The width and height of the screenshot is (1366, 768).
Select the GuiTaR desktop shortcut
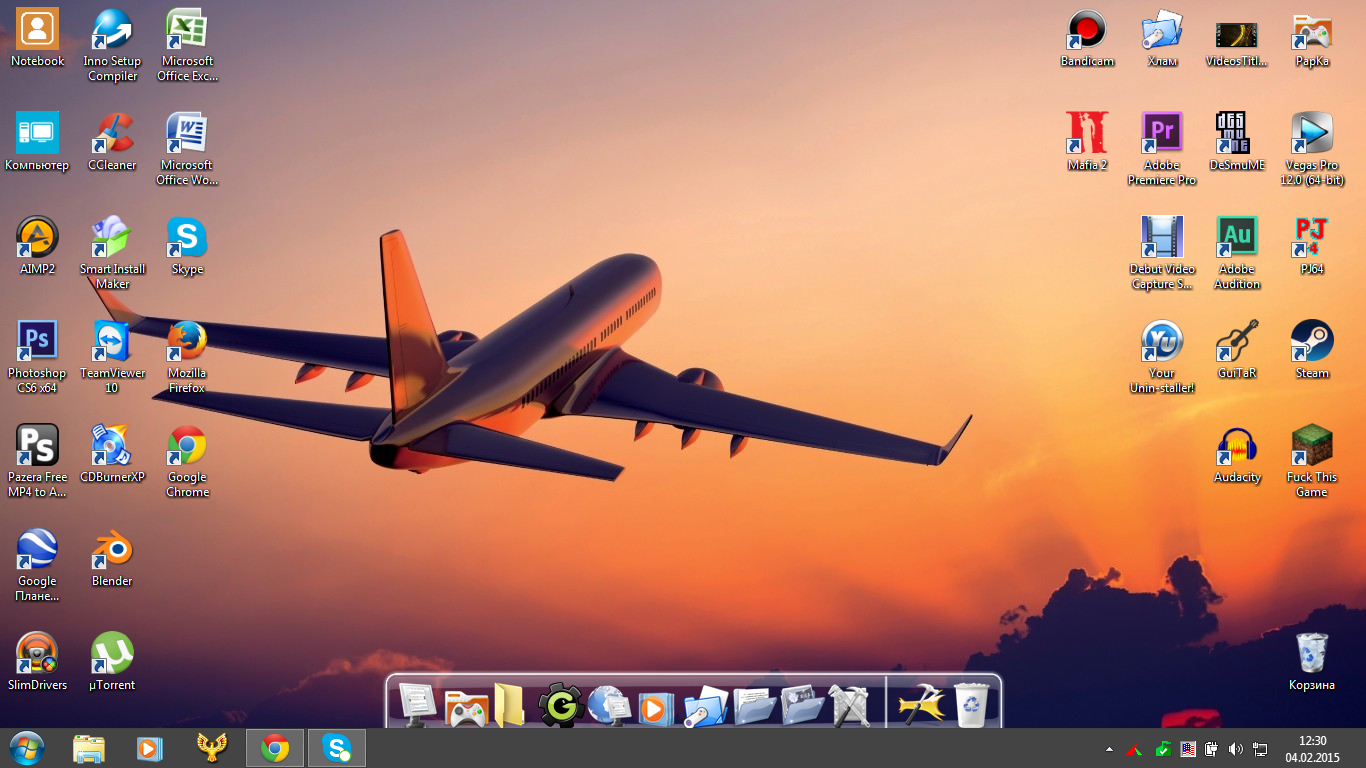1237,350
